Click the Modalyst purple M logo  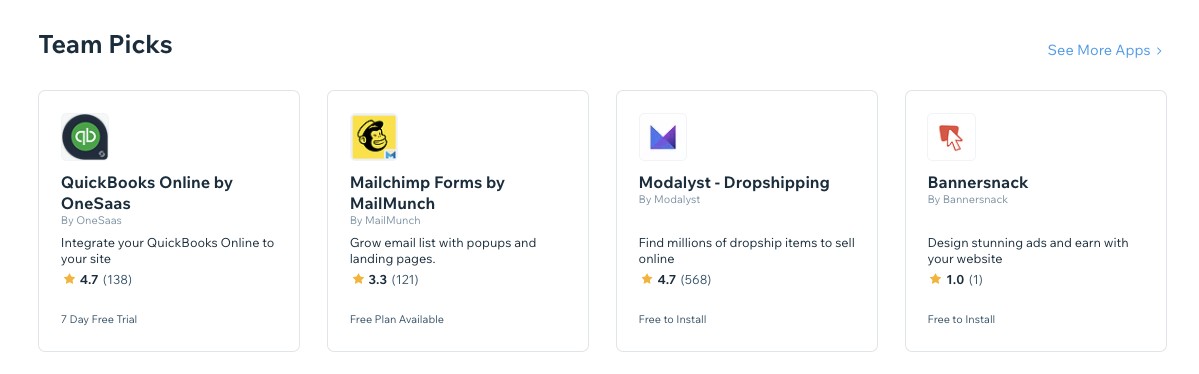click(x=663, y=137)
